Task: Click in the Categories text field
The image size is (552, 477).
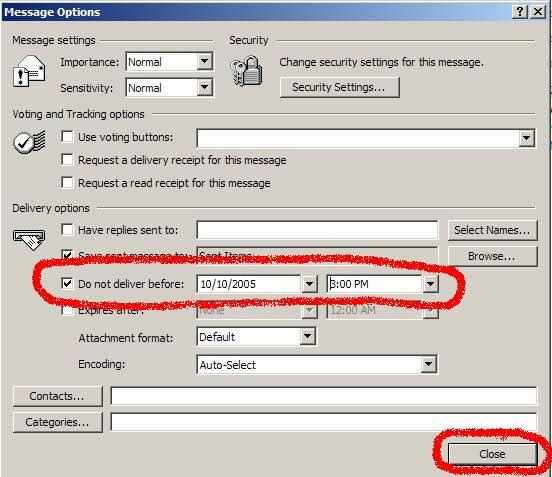Action: point(324,422)
